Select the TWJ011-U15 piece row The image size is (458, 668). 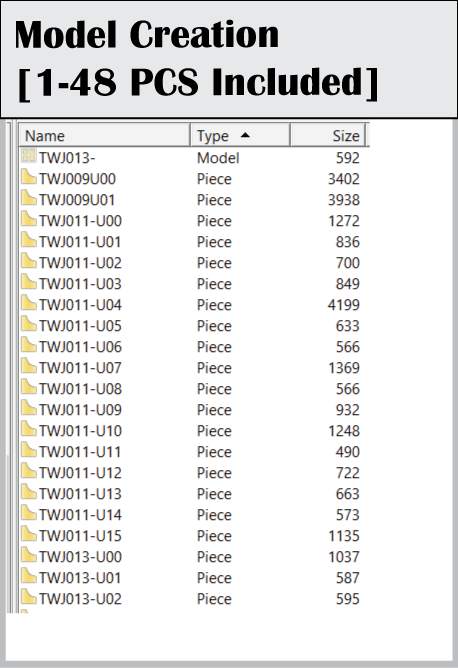pos(191,536)
